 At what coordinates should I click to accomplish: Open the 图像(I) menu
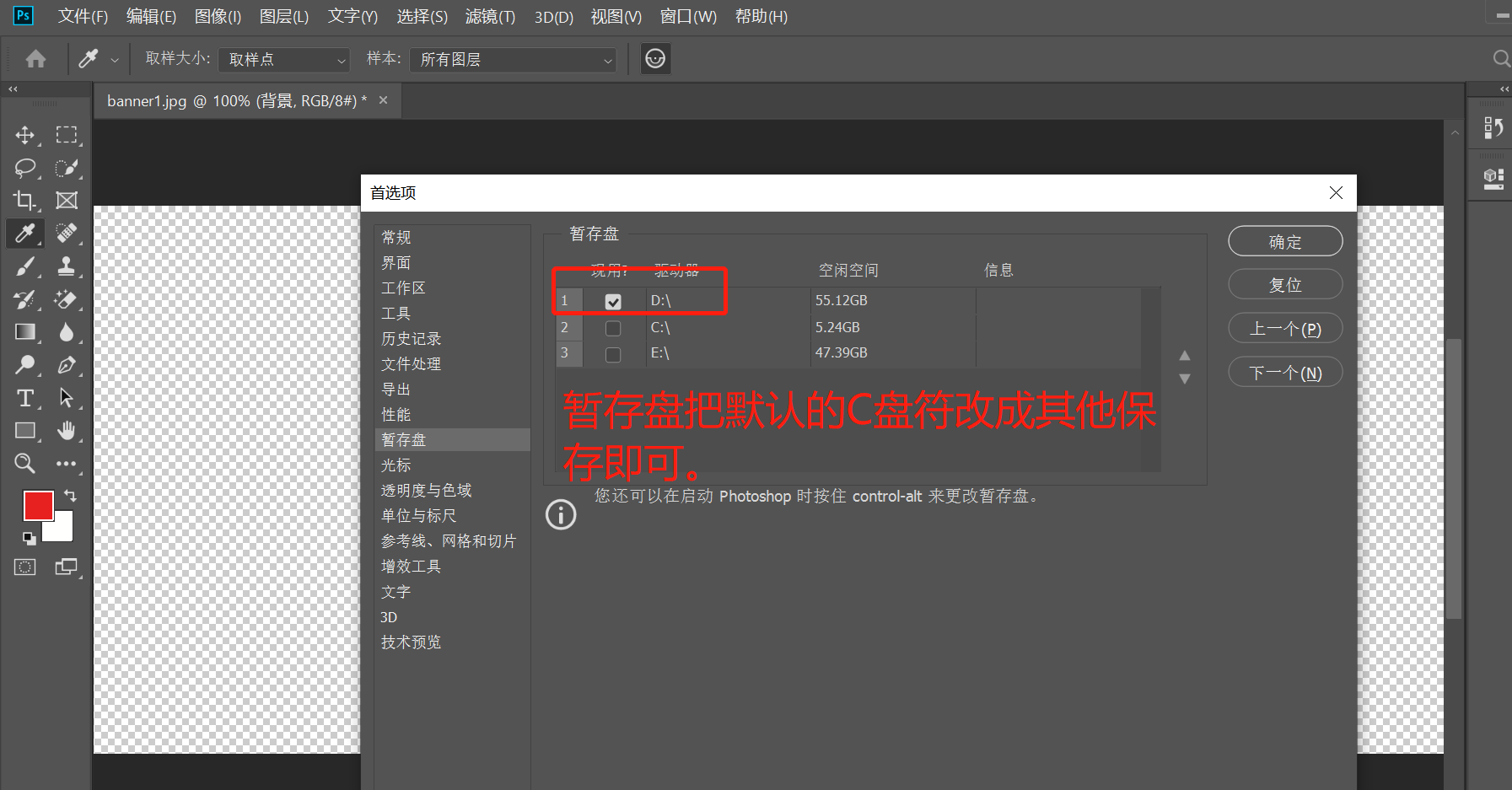tap(218, 17)
